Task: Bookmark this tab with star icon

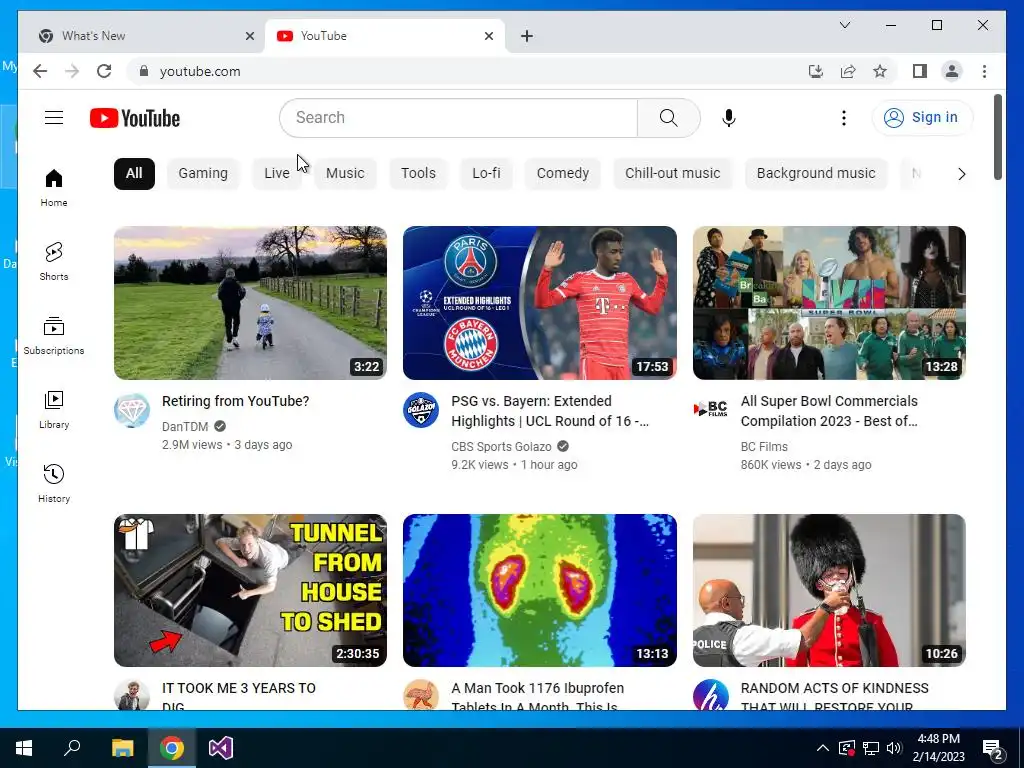Action: click(880, 71)
